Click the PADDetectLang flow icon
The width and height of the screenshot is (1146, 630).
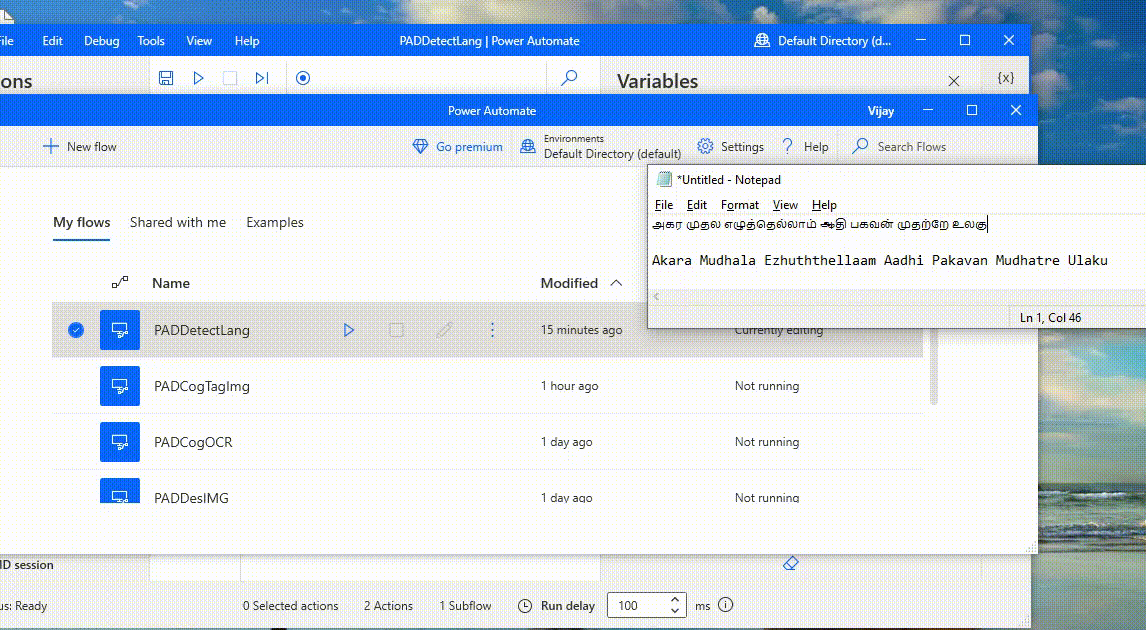pyautogui.click(x=120, y=330)
